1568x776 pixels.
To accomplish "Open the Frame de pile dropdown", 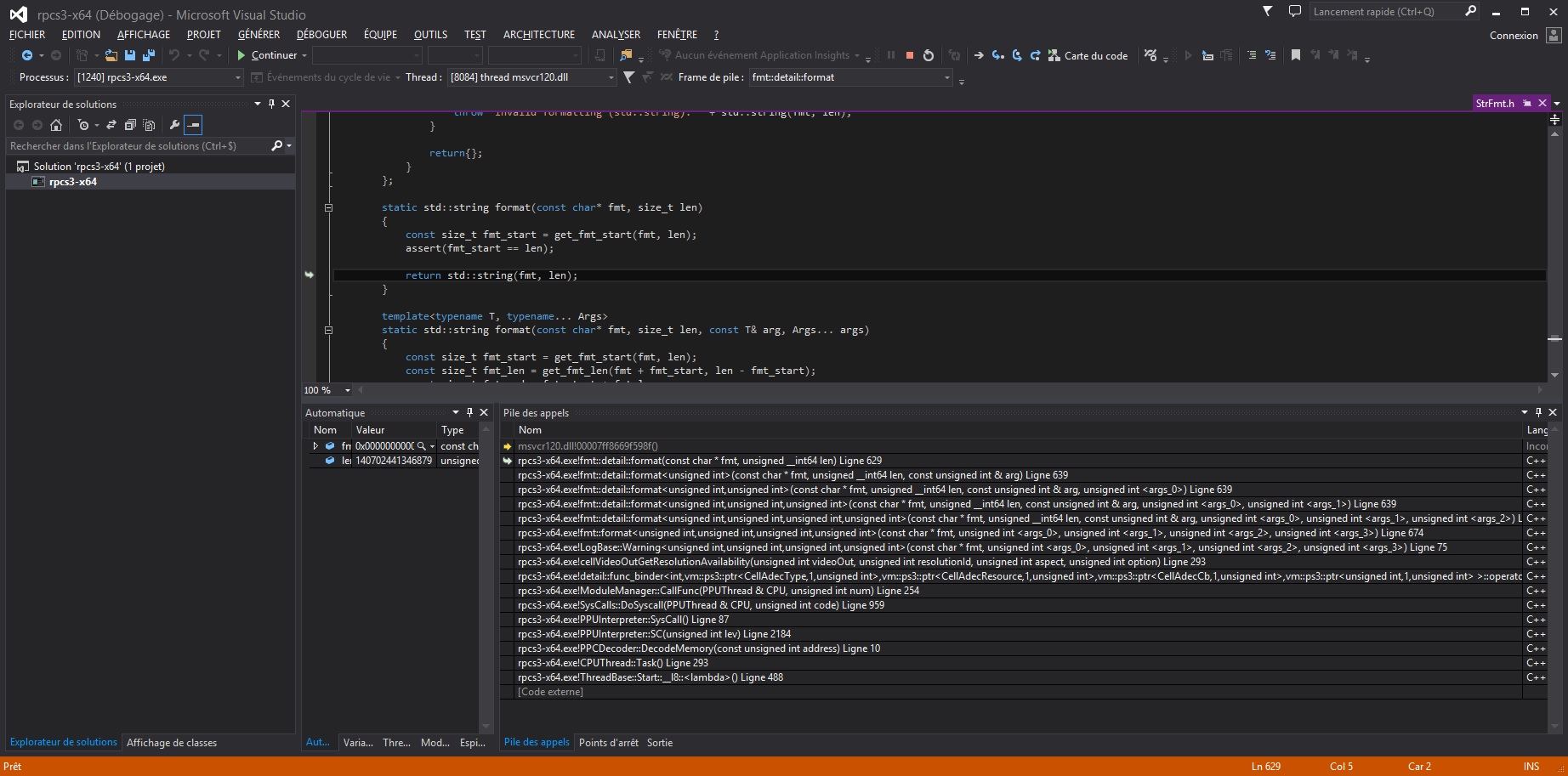I will pos(947,77).
